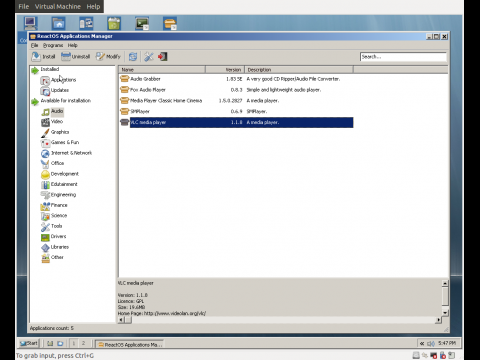
Task: Select SMPlayer row
Action: (236, 111)
